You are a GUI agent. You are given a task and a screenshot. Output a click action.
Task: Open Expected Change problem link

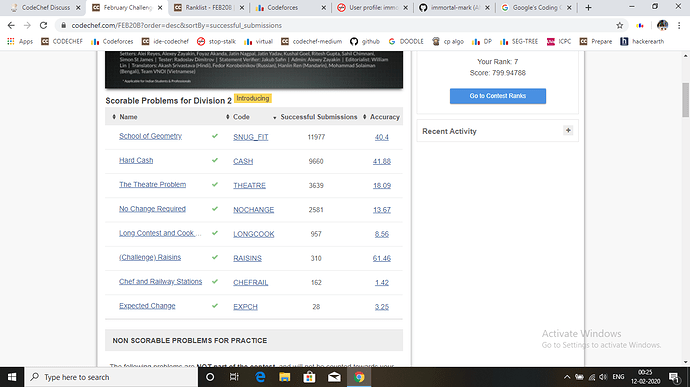(x=147, y=306)
